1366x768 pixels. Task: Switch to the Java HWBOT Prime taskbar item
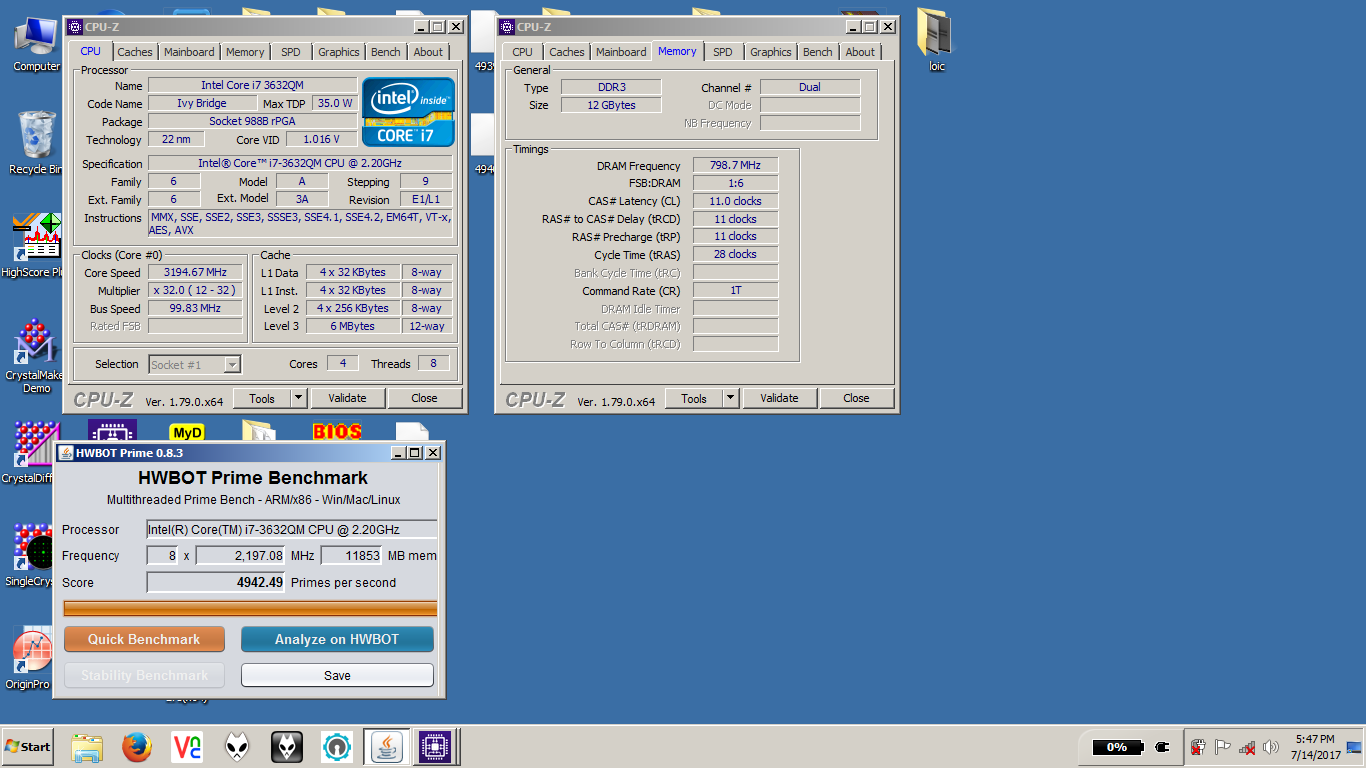pos(385,747)
